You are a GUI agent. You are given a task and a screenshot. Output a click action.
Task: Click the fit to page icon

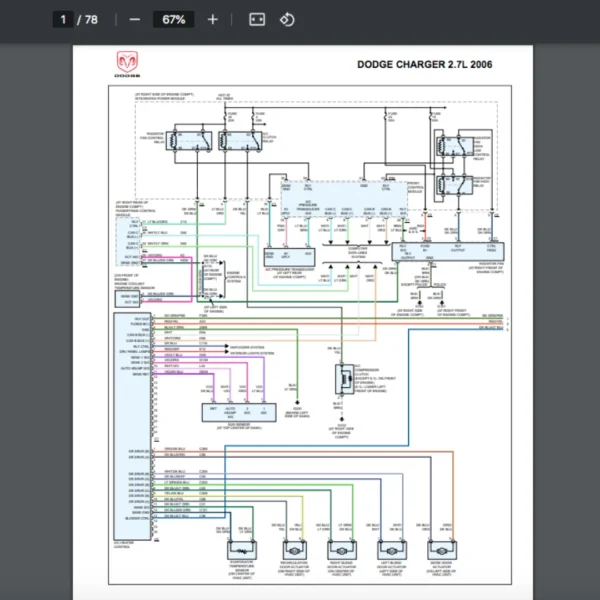[256, 19]
